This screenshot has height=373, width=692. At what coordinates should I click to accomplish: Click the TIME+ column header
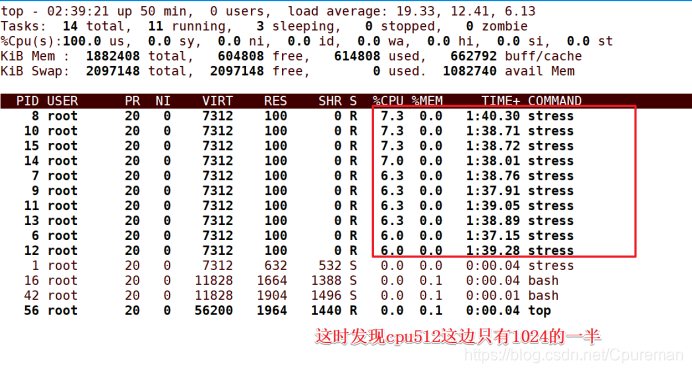click(500, 101)
